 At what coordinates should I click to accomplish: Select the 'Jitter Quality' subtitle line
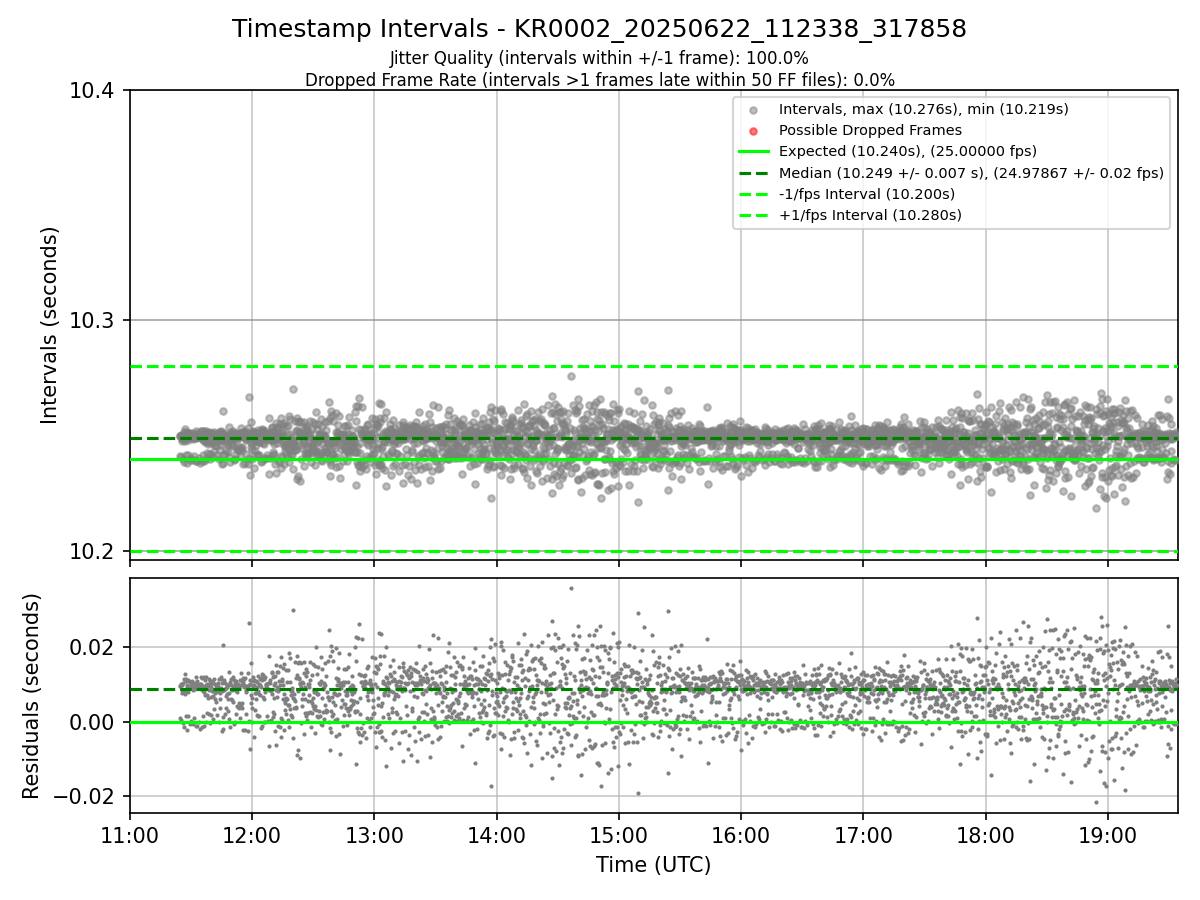(599, 59)
